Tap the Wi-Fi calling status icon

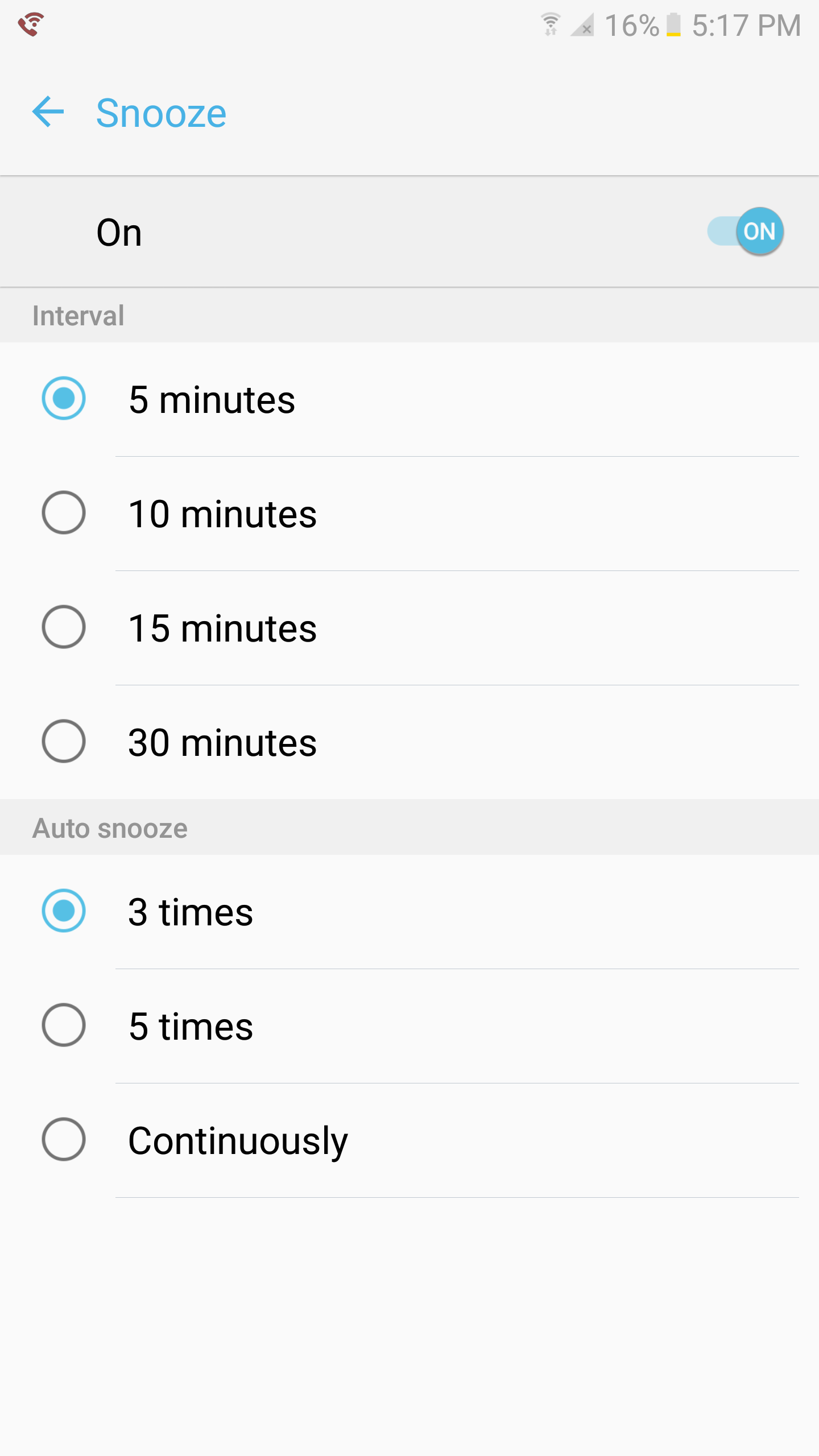pyautogui.click(x=31, y=24)
